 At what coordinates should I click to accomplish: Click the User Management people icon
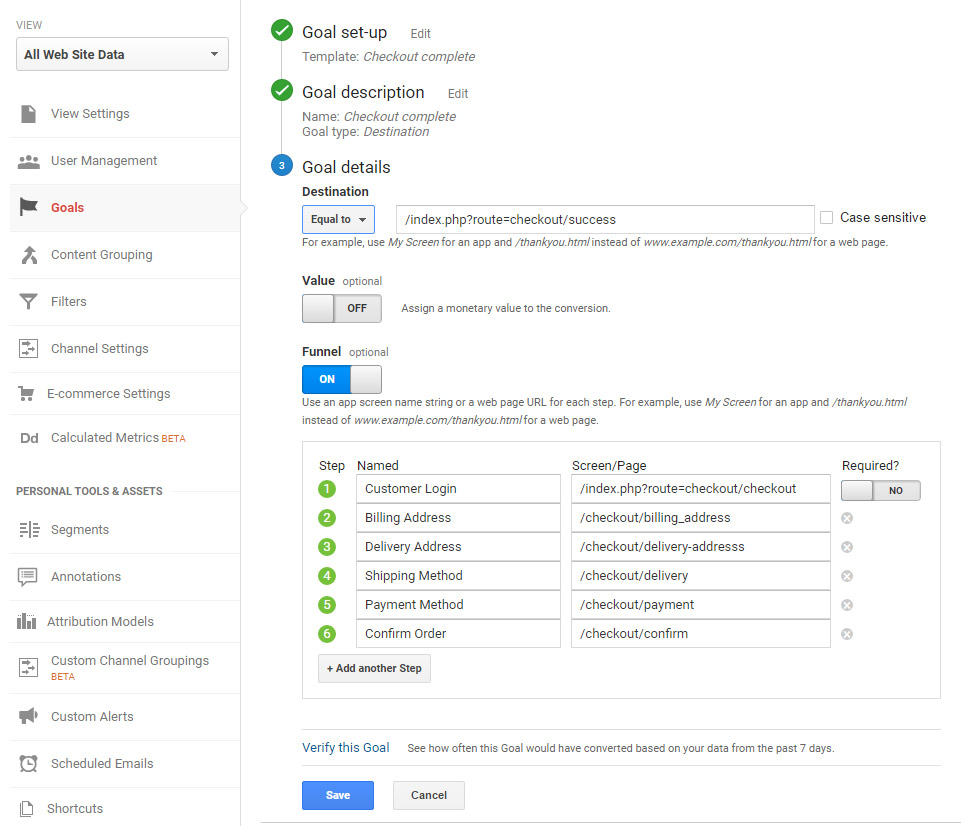(28, 161)
